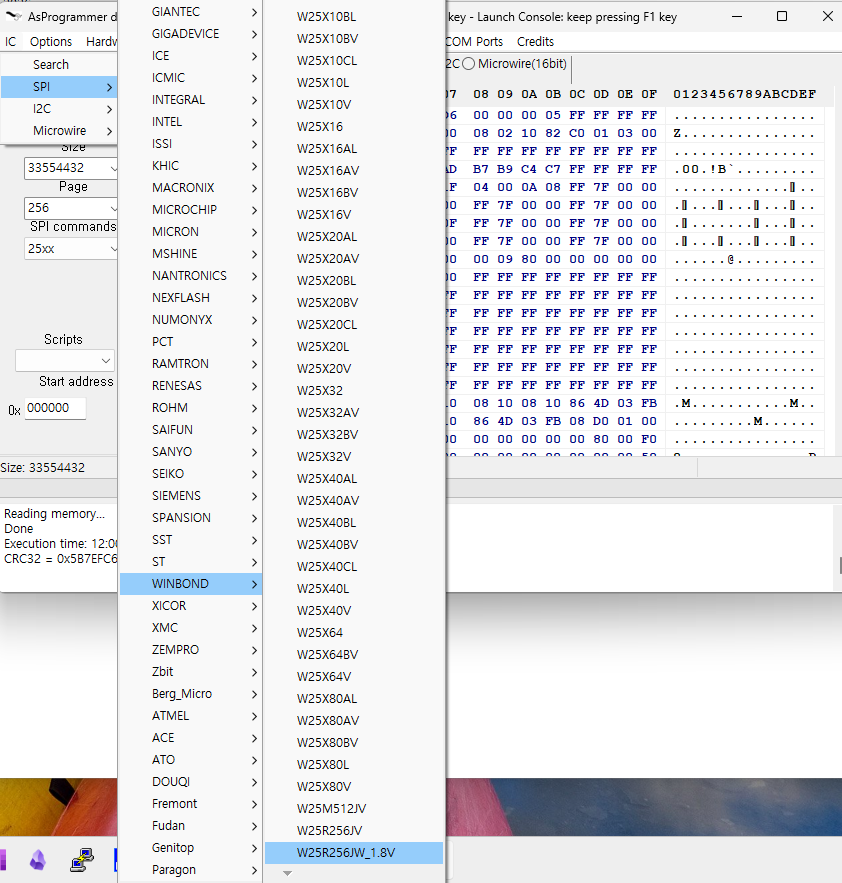Open the purple gem taskbar icon

point(38,860)
